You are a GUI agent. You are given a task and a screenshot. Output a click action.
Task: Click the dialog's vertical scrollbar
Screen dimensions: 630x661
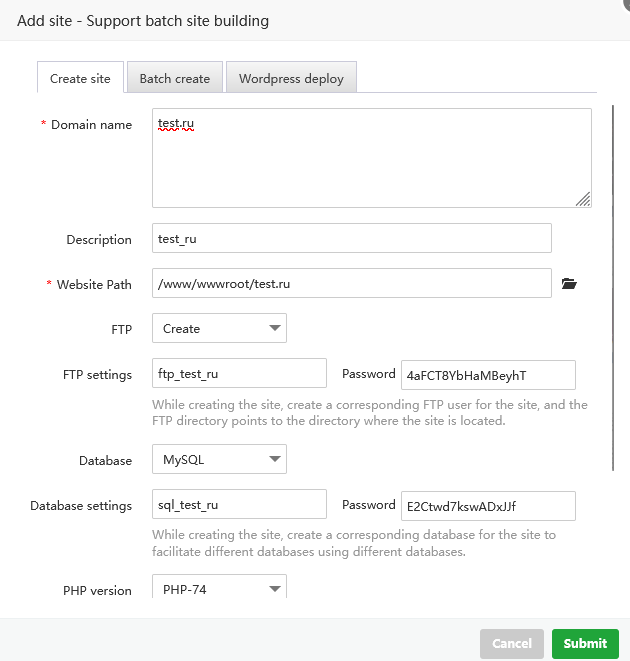click(x=613, y=288)
